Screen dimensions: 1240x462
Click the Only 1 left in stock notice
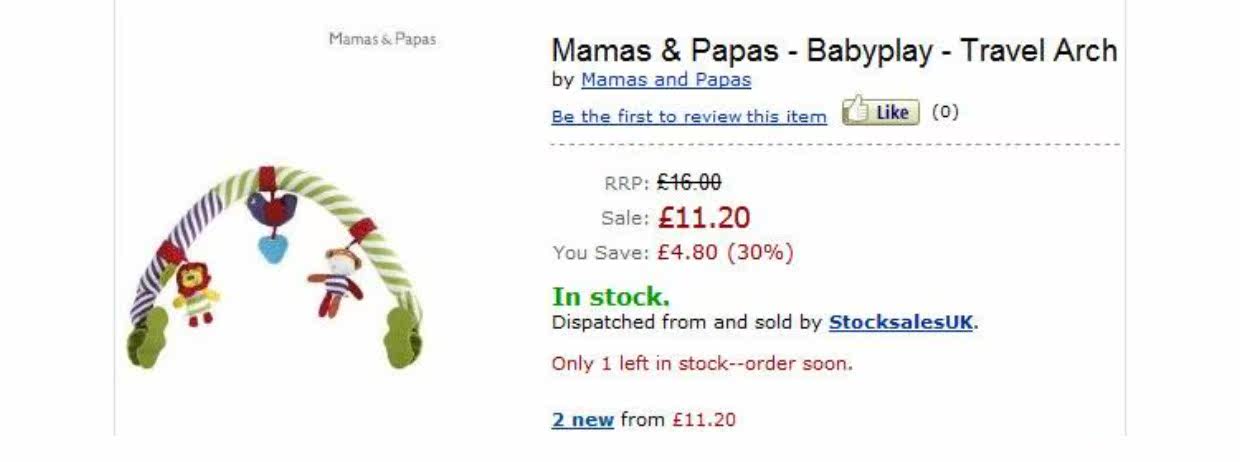(702, 364)
